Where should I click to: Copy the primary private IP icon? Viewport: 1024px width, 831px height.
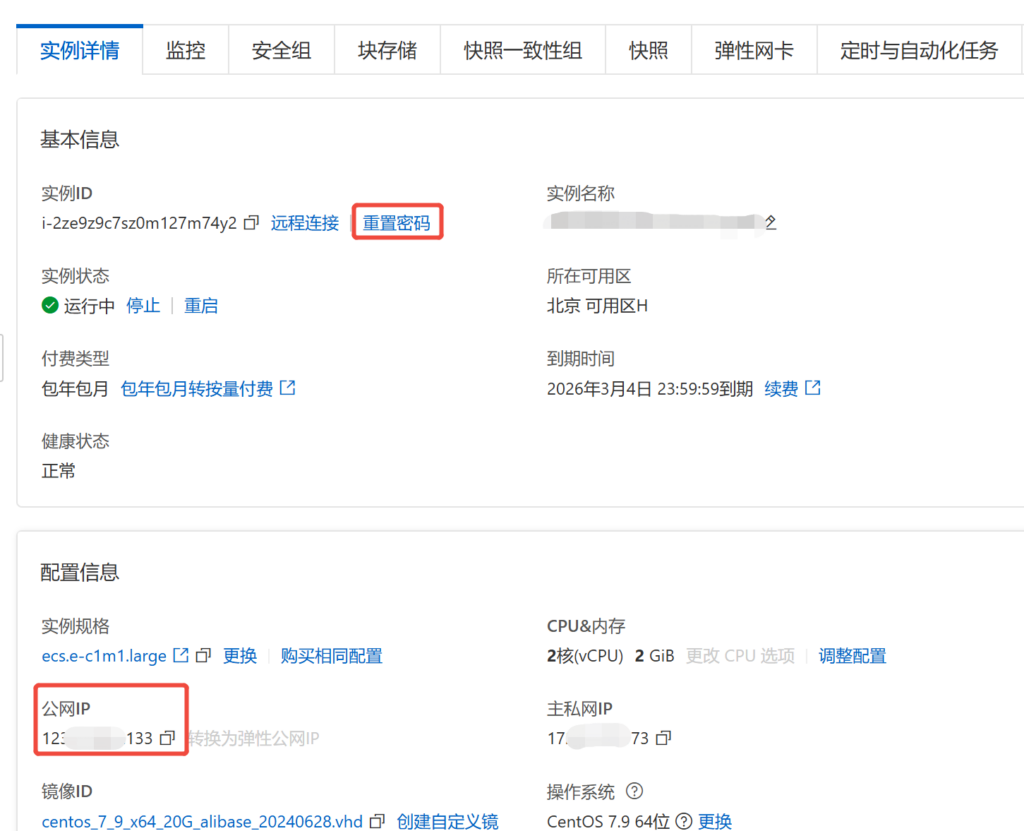[x=663, y=738]
